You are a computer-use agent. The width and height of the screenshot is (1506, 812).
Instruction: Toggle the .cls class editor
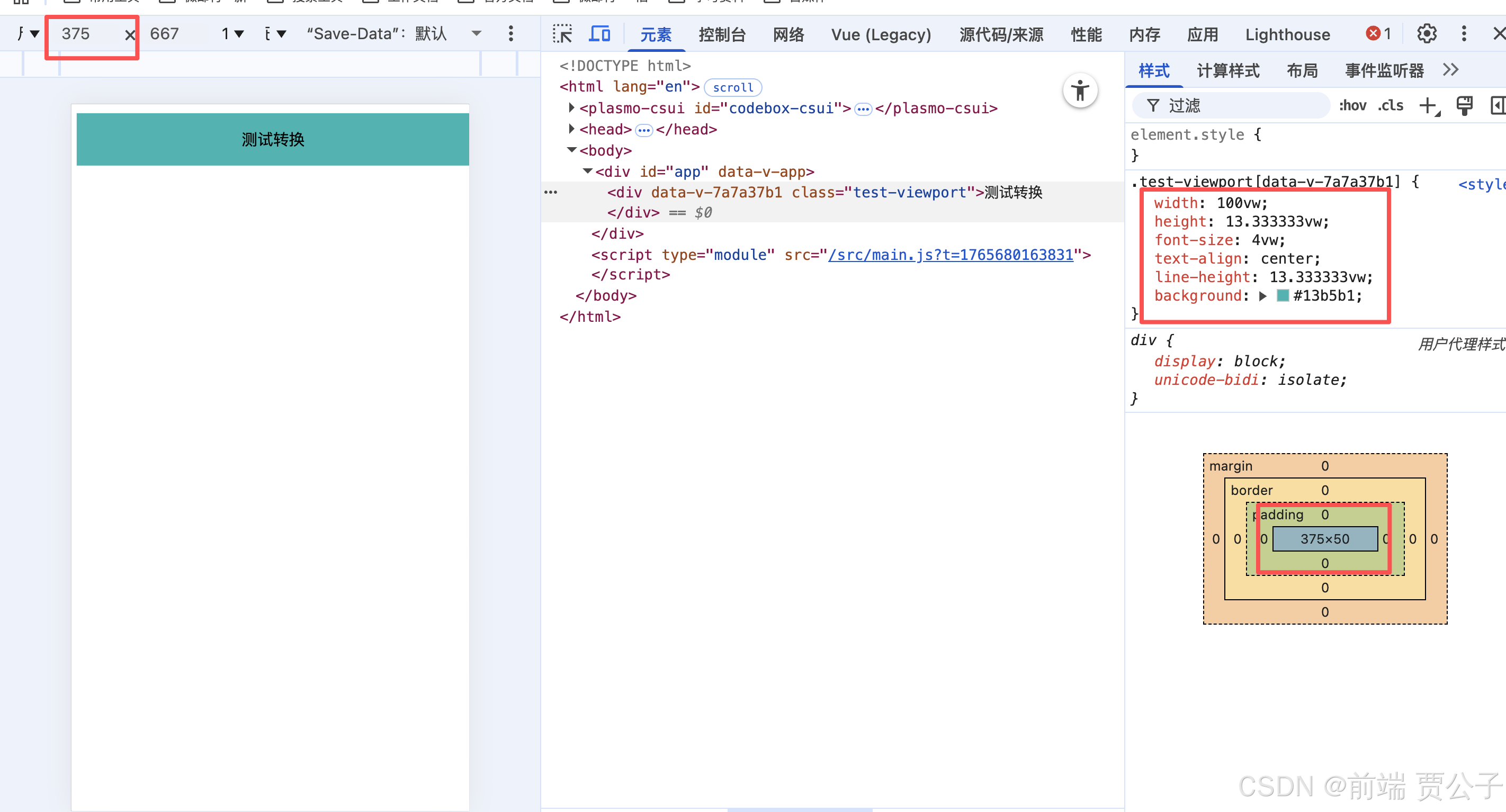[x=1390, y=106]
